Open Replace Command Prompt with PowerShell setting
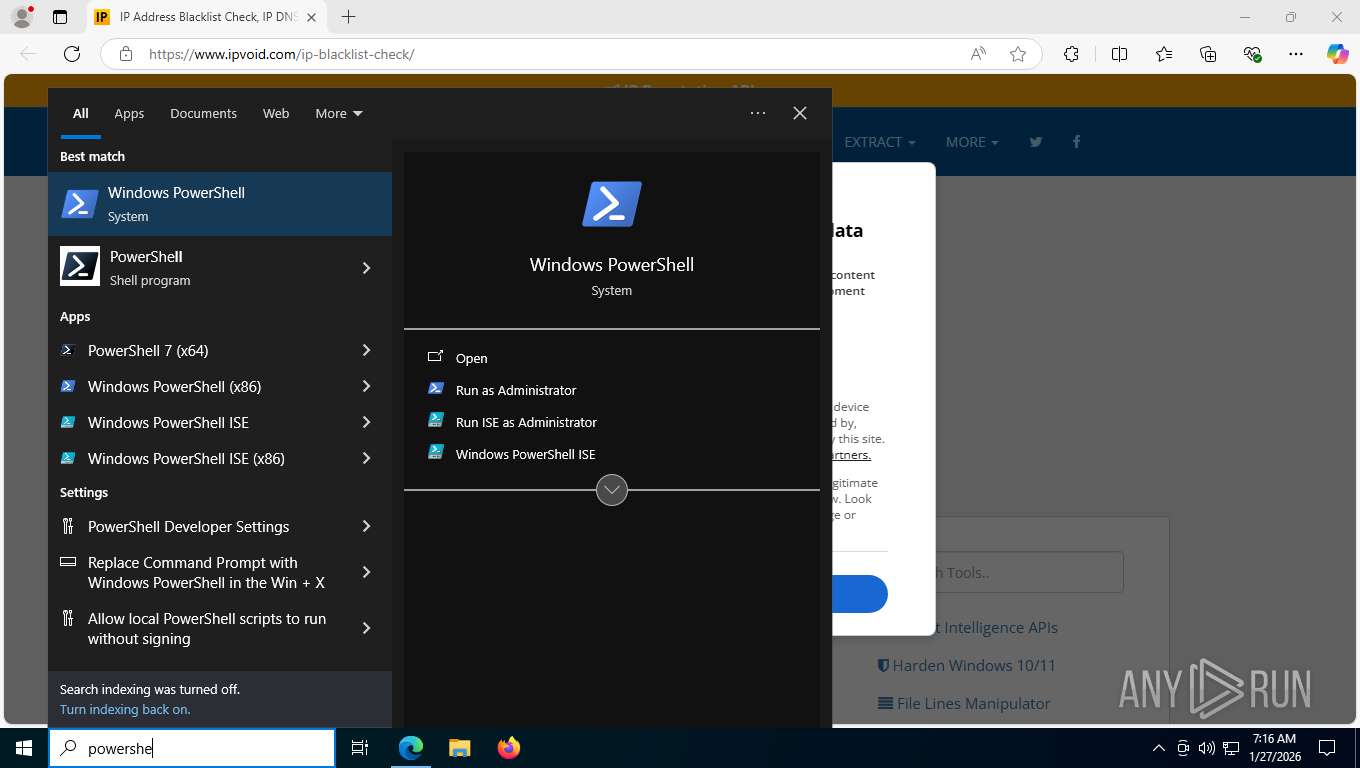1360x768 pixels. 195,572
